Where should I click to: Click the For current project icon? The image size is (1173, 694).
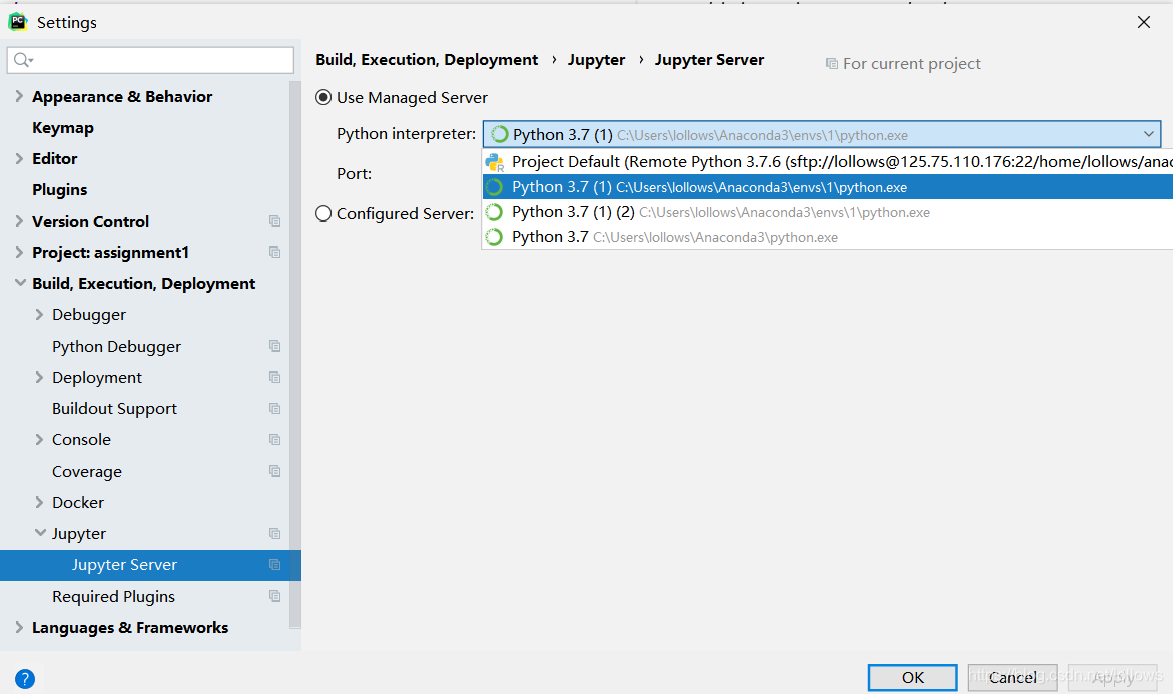(831, 64)
